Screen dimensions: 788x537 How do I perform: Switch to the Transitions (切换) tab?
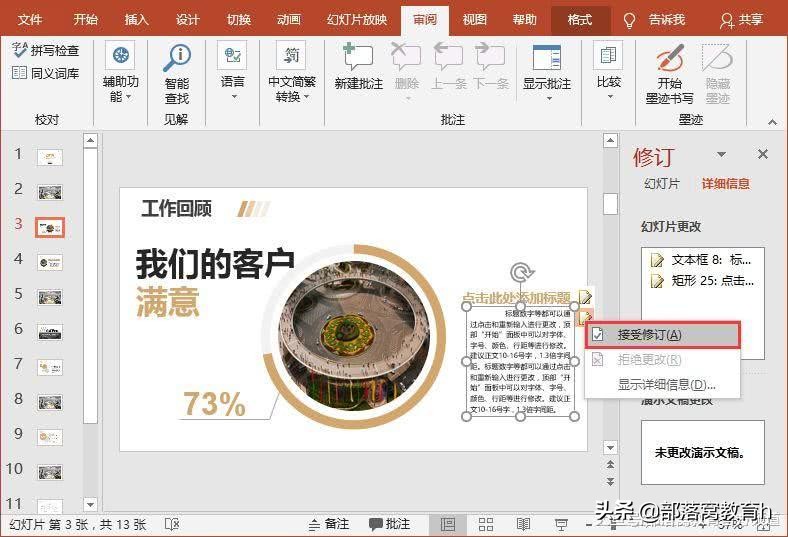pyautogui.click(x=239, y=20)
